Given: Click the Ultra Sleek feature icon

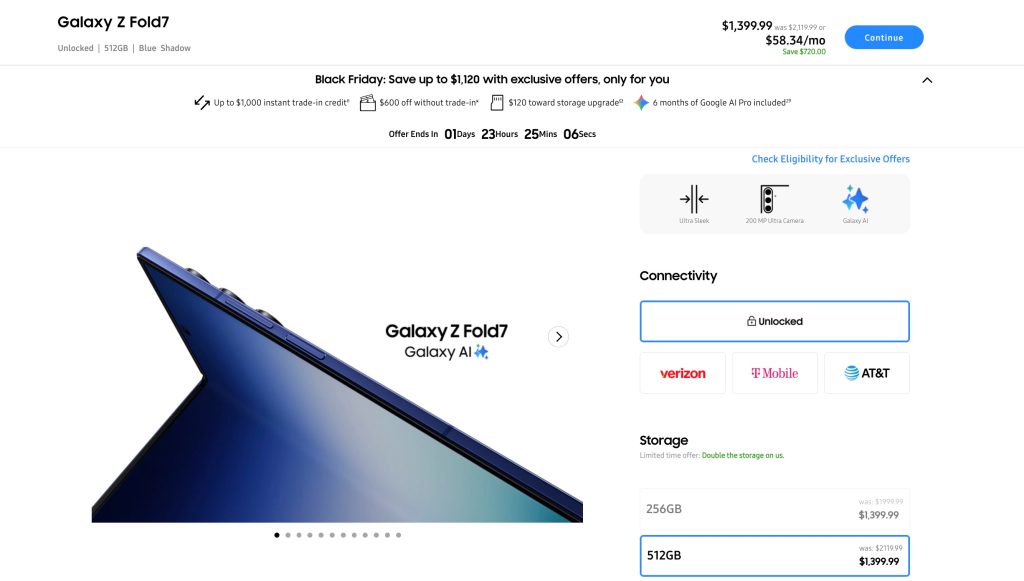Looking at the screenshot, I should [x=694, y=199].
